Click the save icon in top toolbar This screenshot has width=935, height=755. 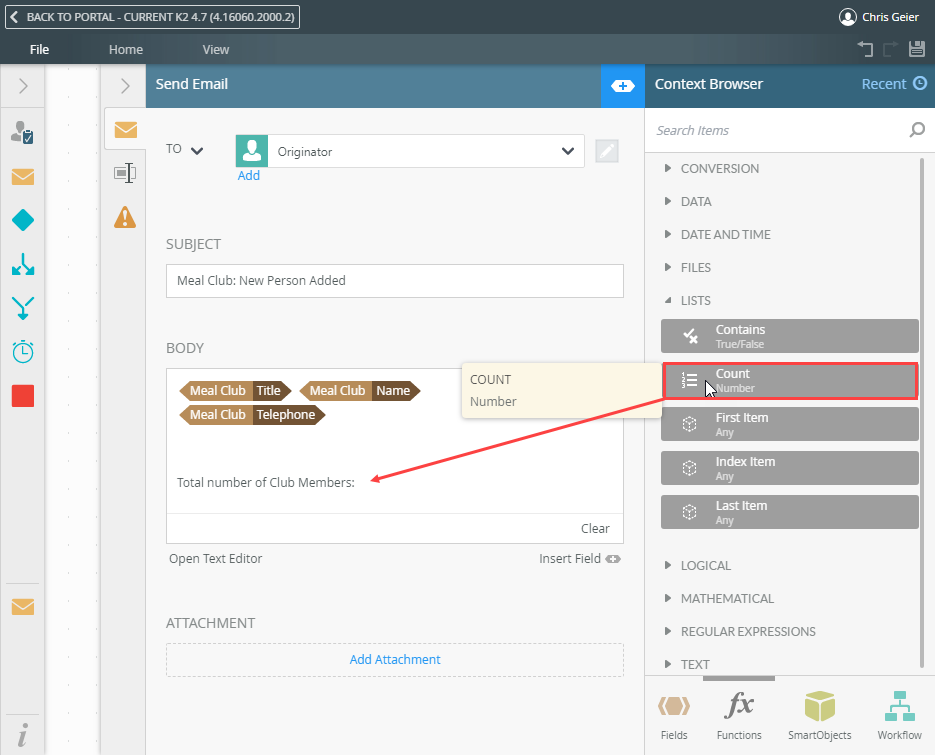916,49
